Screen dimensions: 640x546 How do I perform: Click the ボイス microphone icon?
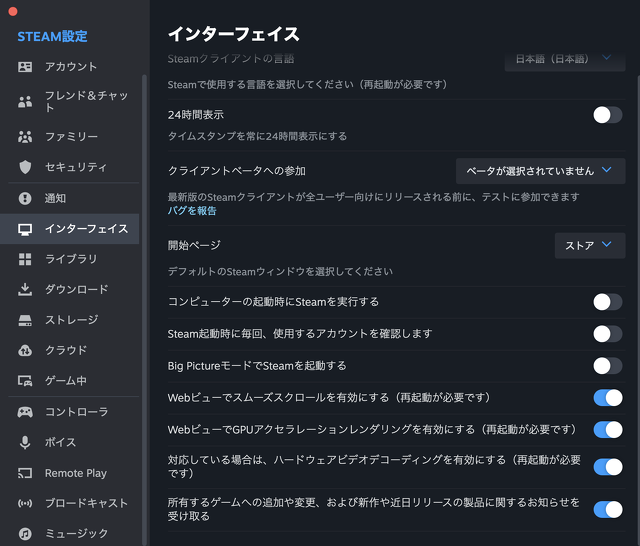25,442
